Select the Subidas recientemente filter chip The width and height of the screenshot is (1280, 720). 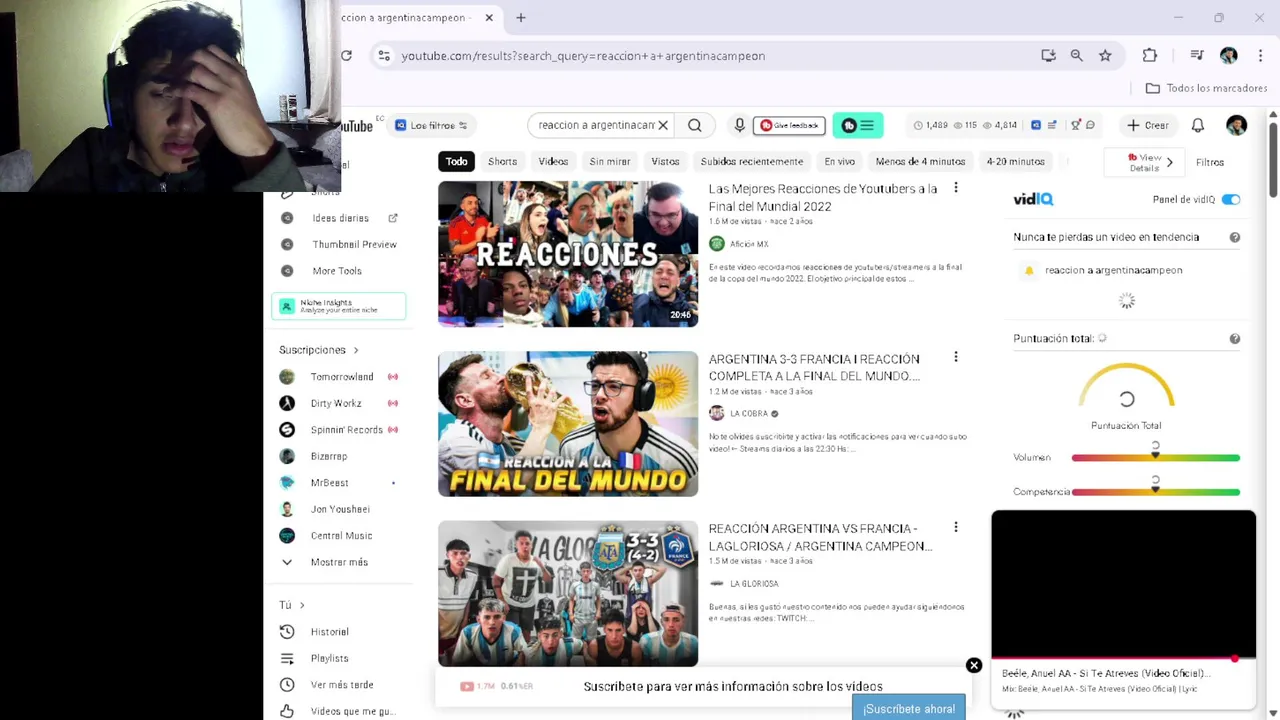click(x=752, y=161)
